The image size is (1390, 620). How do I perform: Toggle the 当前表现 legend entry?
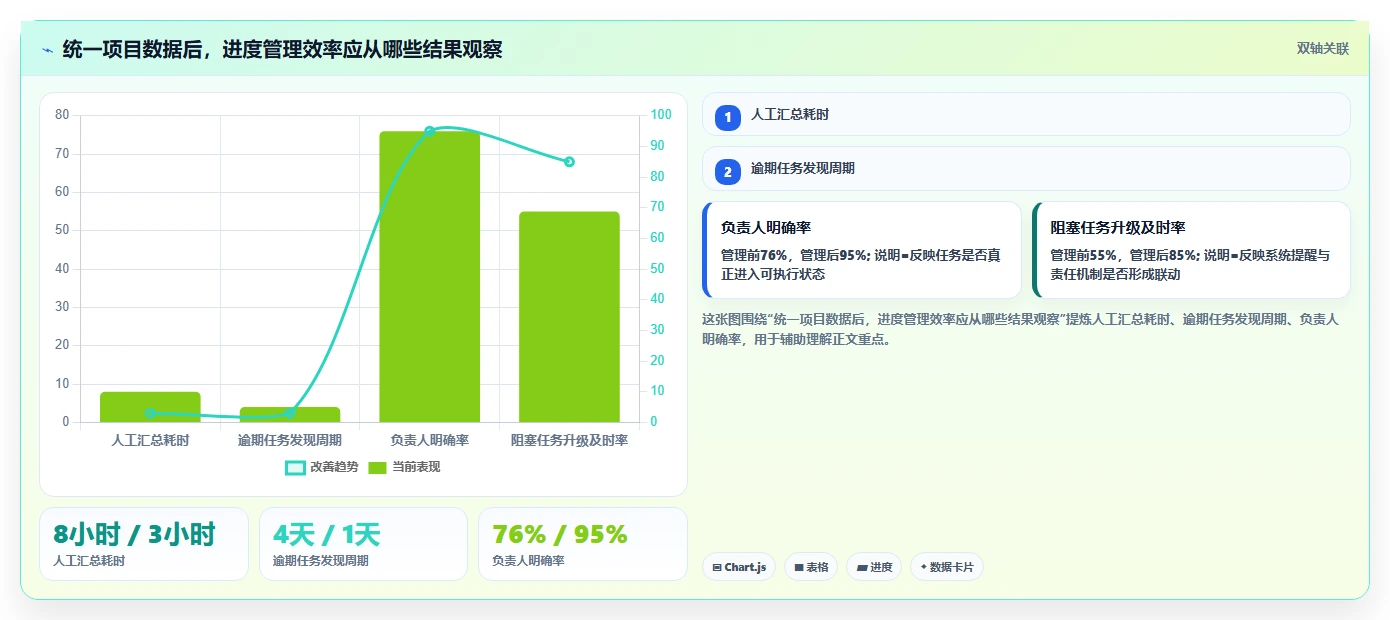(x=404, y=467)
